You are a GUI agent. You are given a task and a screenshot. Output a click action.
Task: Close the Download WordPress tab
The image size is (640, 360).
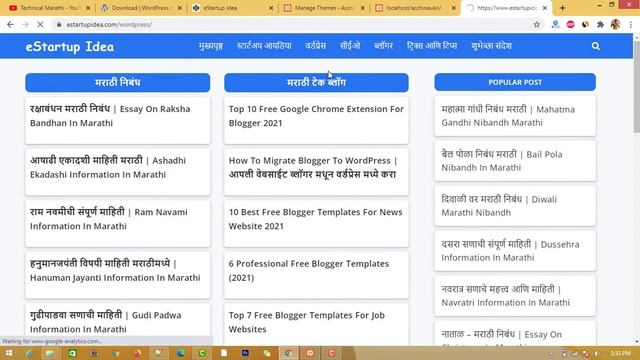180,8
